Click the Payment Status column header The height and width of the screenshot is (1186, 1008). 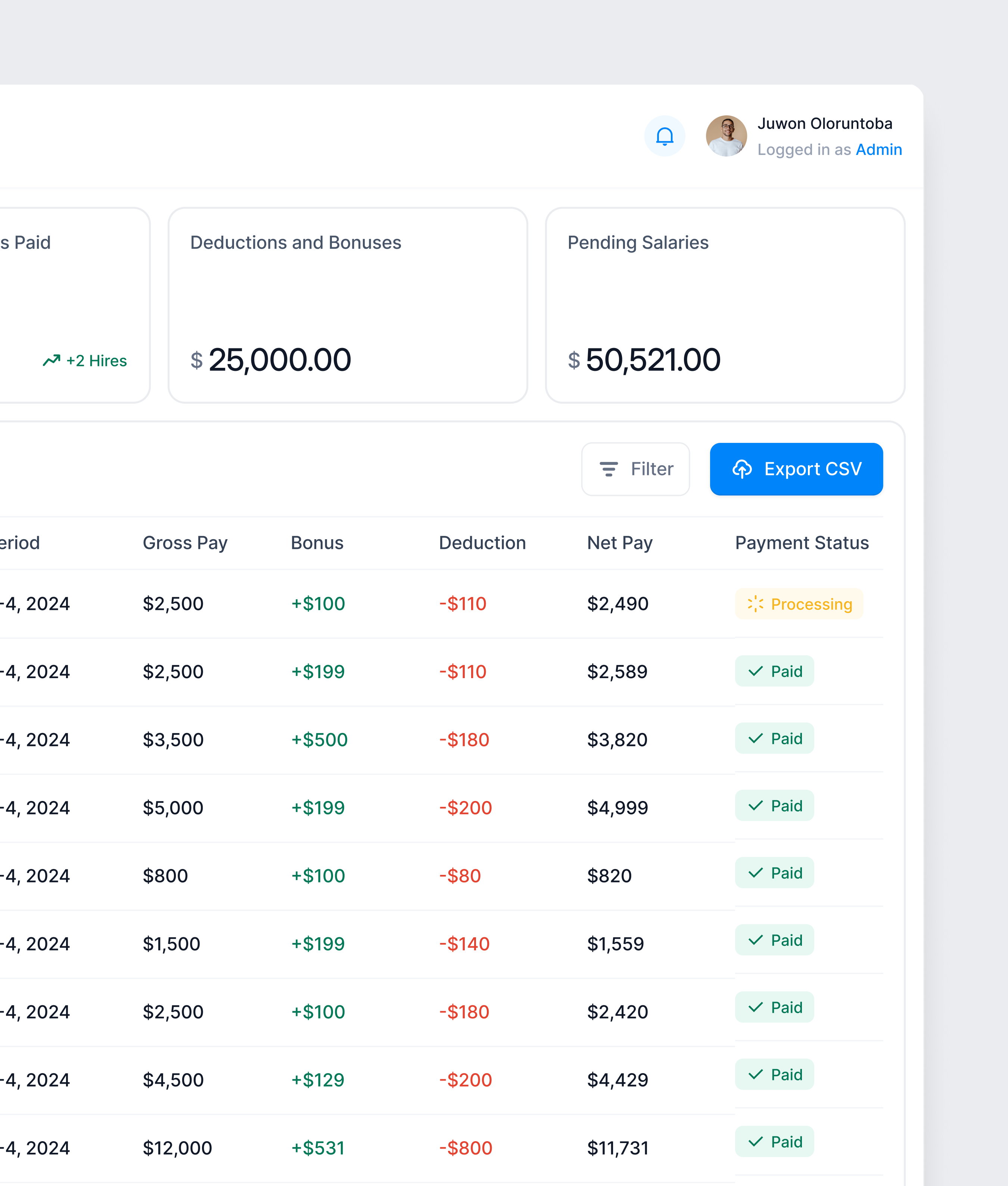(x=802, y=543)
